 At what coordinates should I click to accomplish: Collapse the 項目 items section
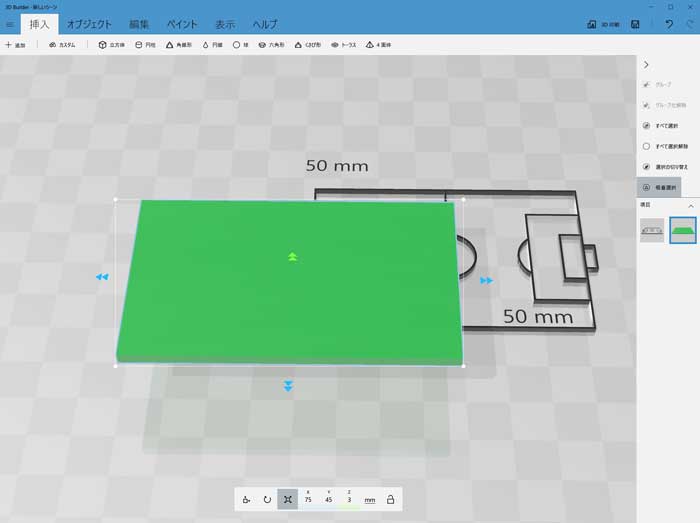click(x=691, y=206)
